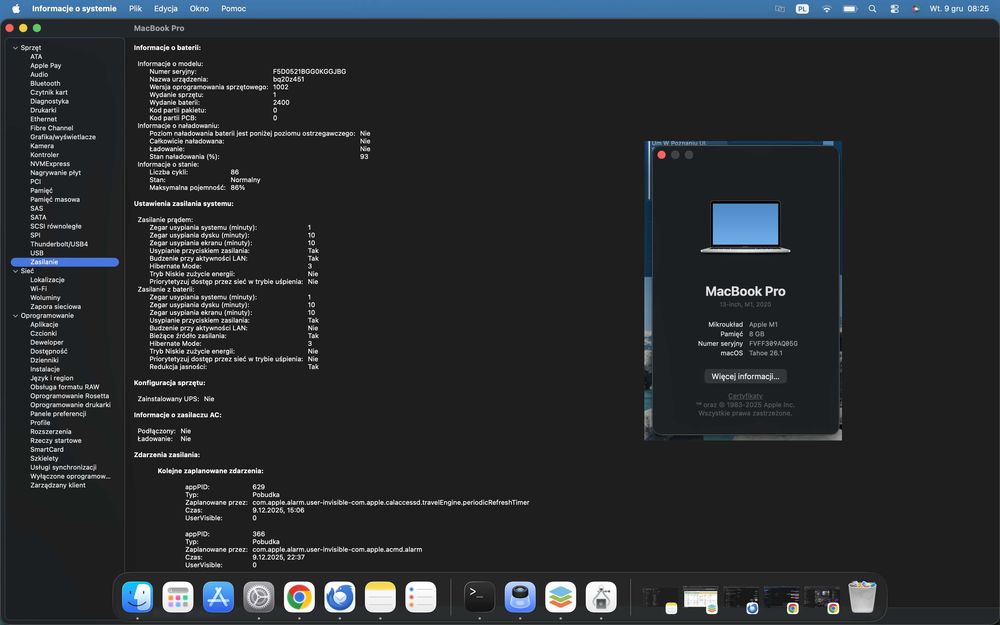This screenshot has width=1000, height=625.
Task: Click the Liczba cykli value 86
Action: (235, 172)
